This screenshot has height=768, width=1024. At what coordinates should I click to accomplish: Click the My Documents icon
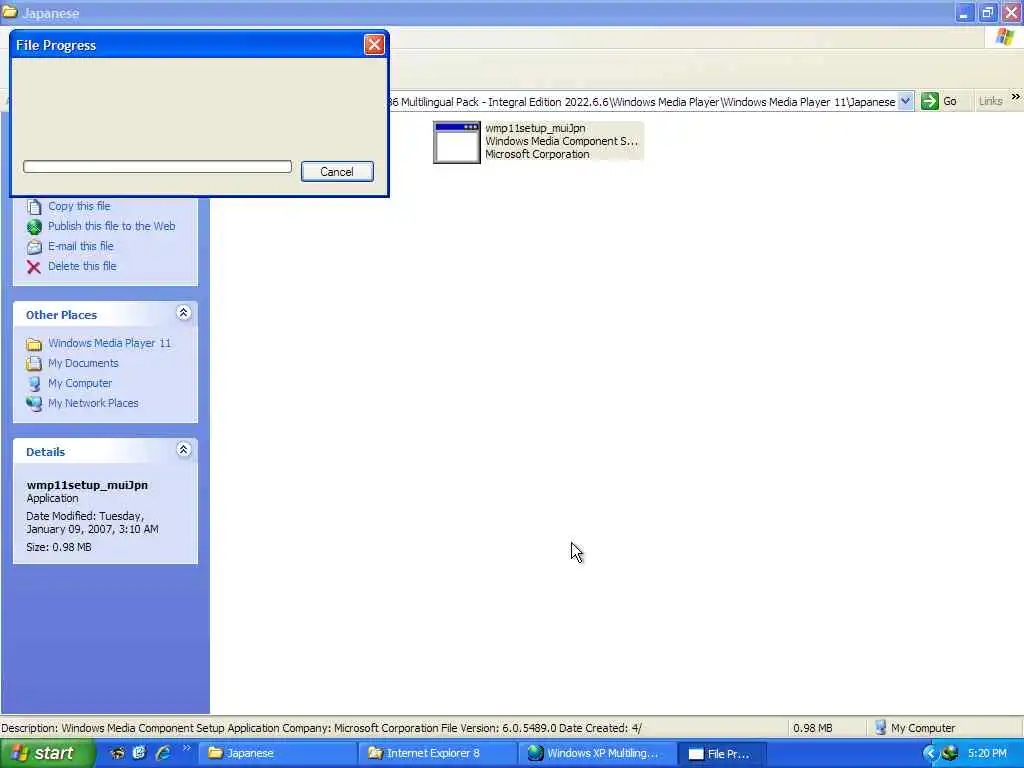tap(34, 364)
